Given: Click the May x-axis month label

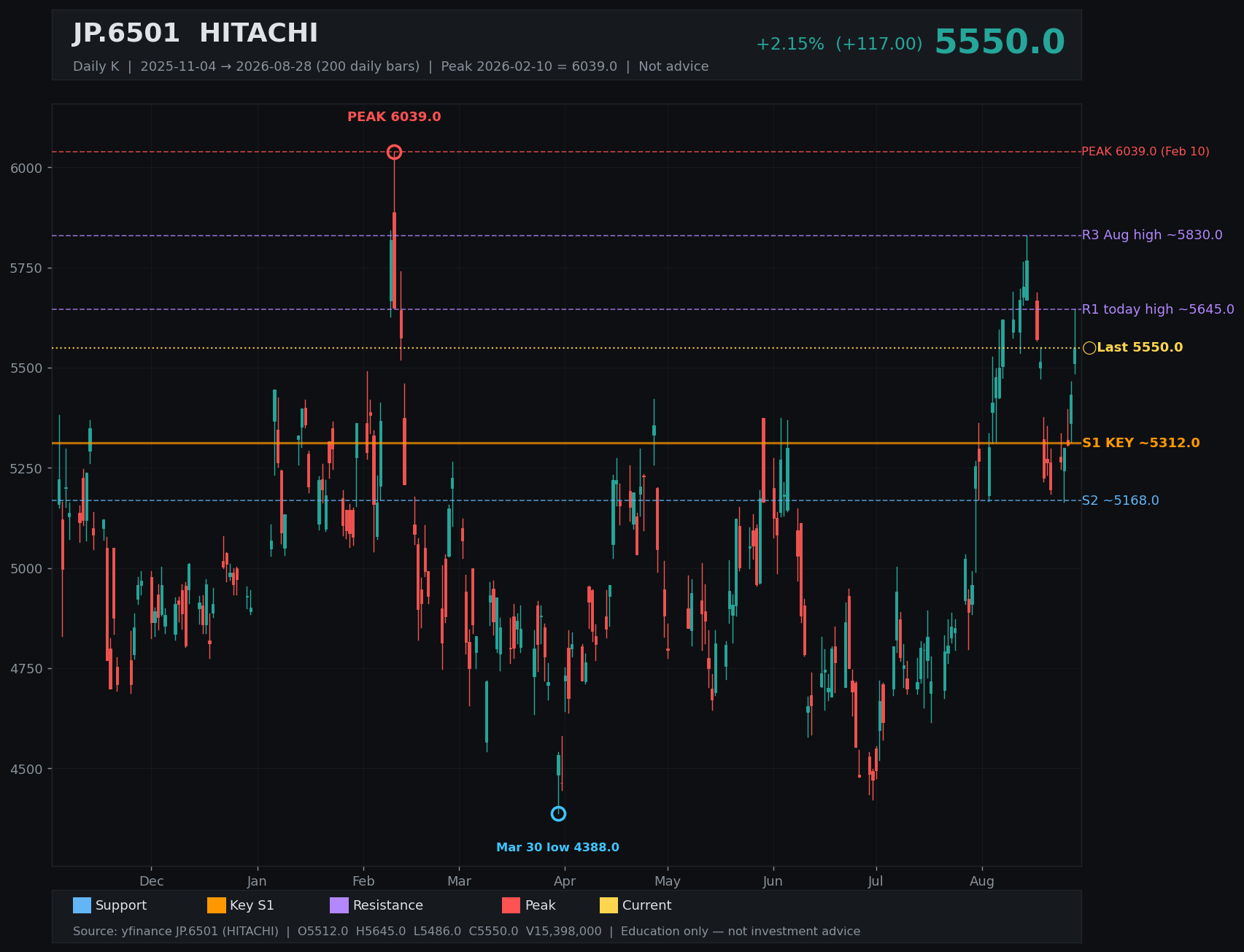Looking at the screenshot, I should click(668, 881).
